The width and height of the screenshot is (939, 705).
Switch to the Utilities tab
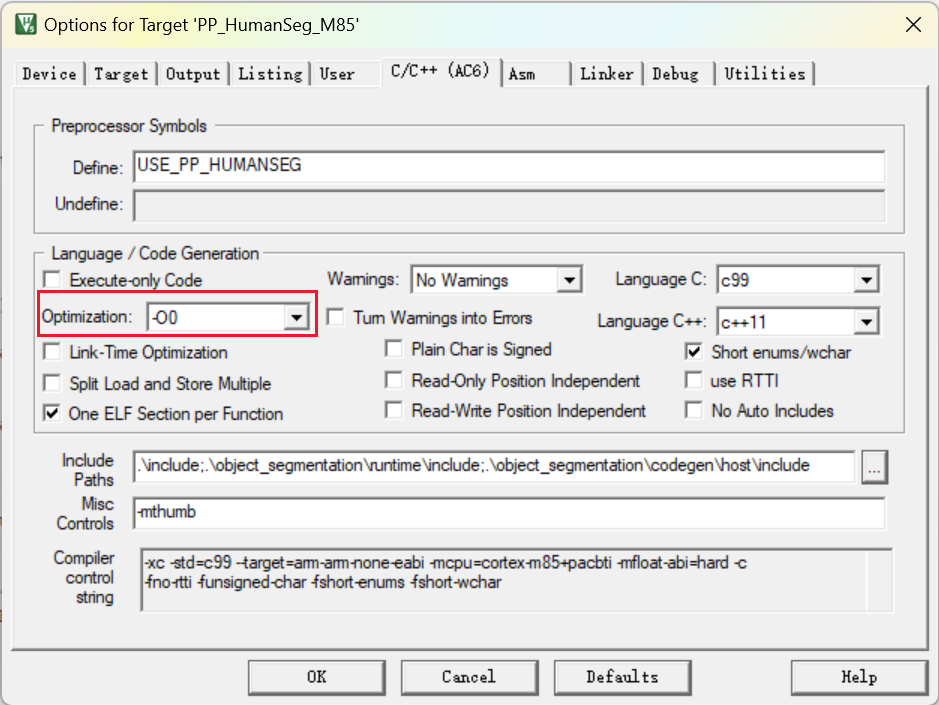tap(765, 74)
